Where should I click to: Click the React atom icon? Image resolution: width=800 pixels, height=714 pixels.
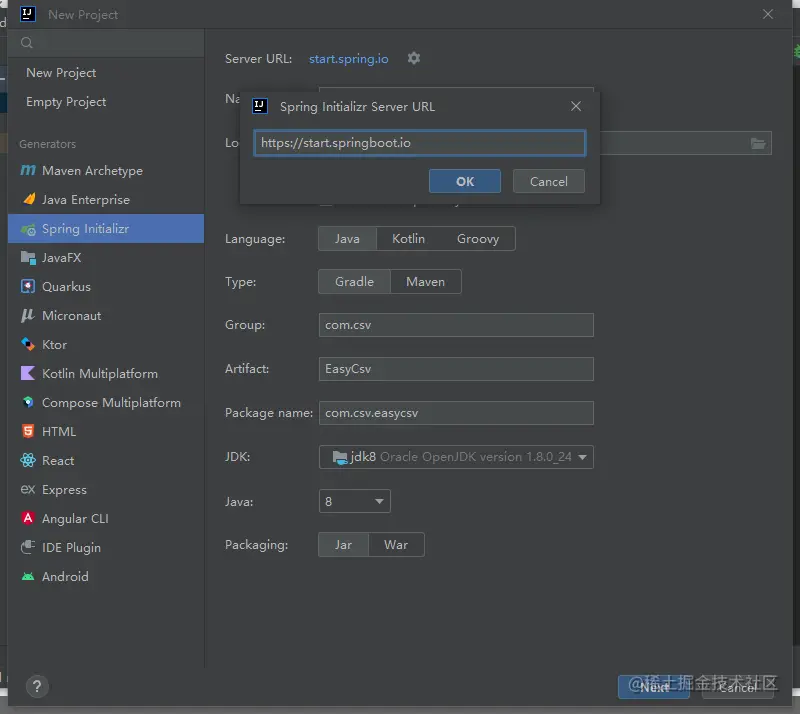coord(28,460)
